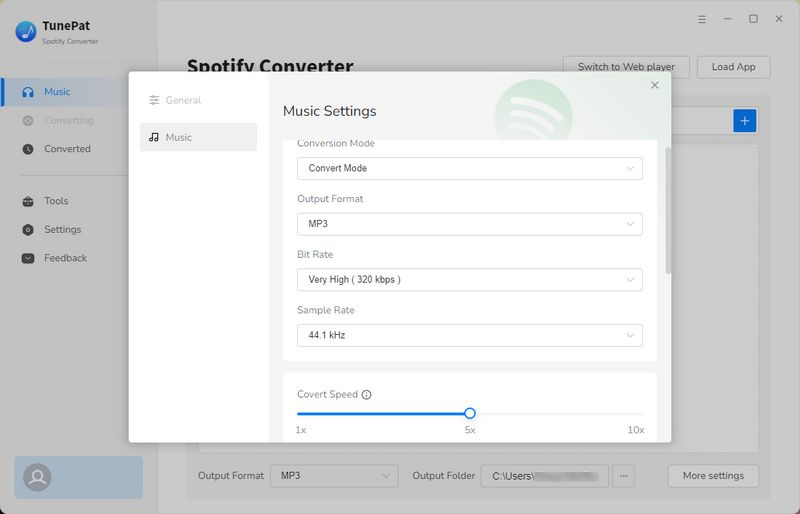
Task: Open the Output Format dropdown in dialog
Action: (x=469, y=224)
